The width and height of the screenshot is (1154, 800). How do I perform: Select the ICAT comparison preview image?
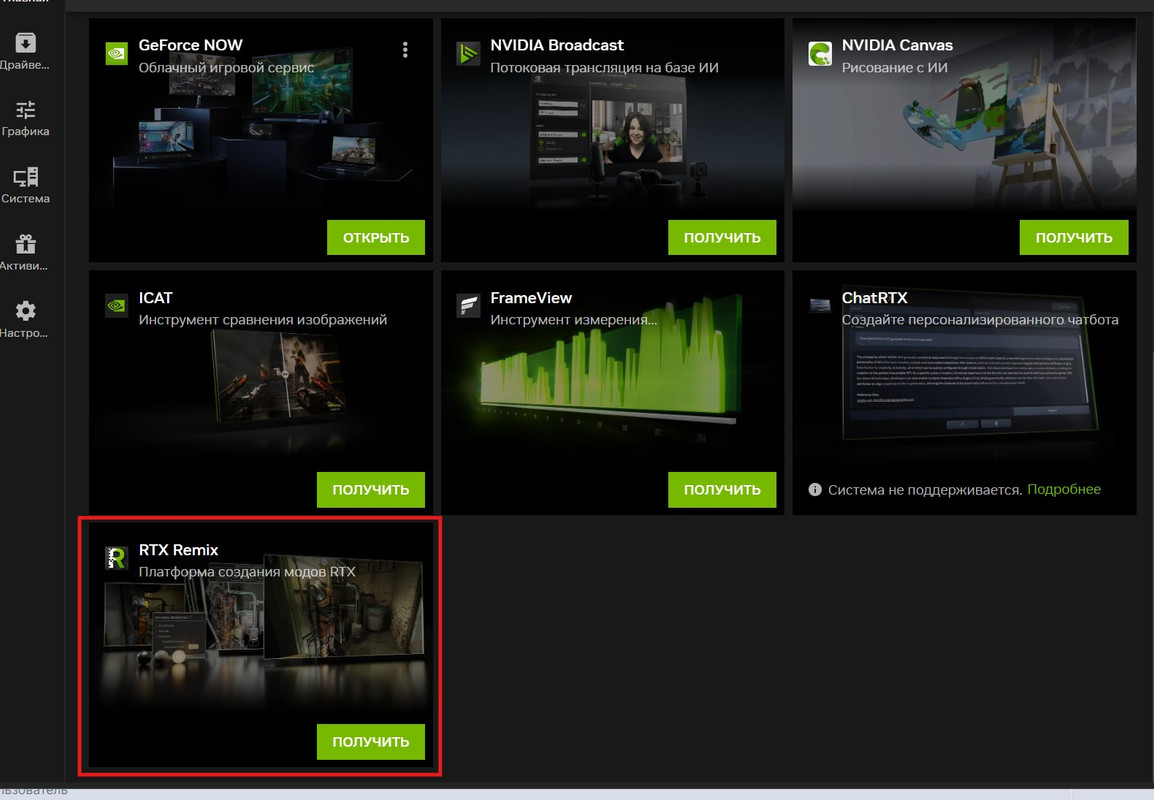click(280, 375)
